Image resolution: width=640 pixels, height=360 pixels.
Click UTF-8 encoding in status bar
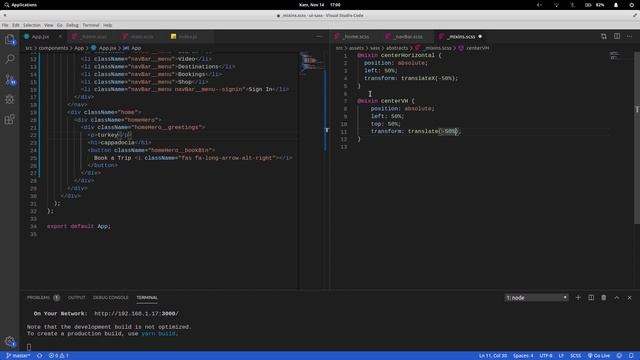pos(546,356)
